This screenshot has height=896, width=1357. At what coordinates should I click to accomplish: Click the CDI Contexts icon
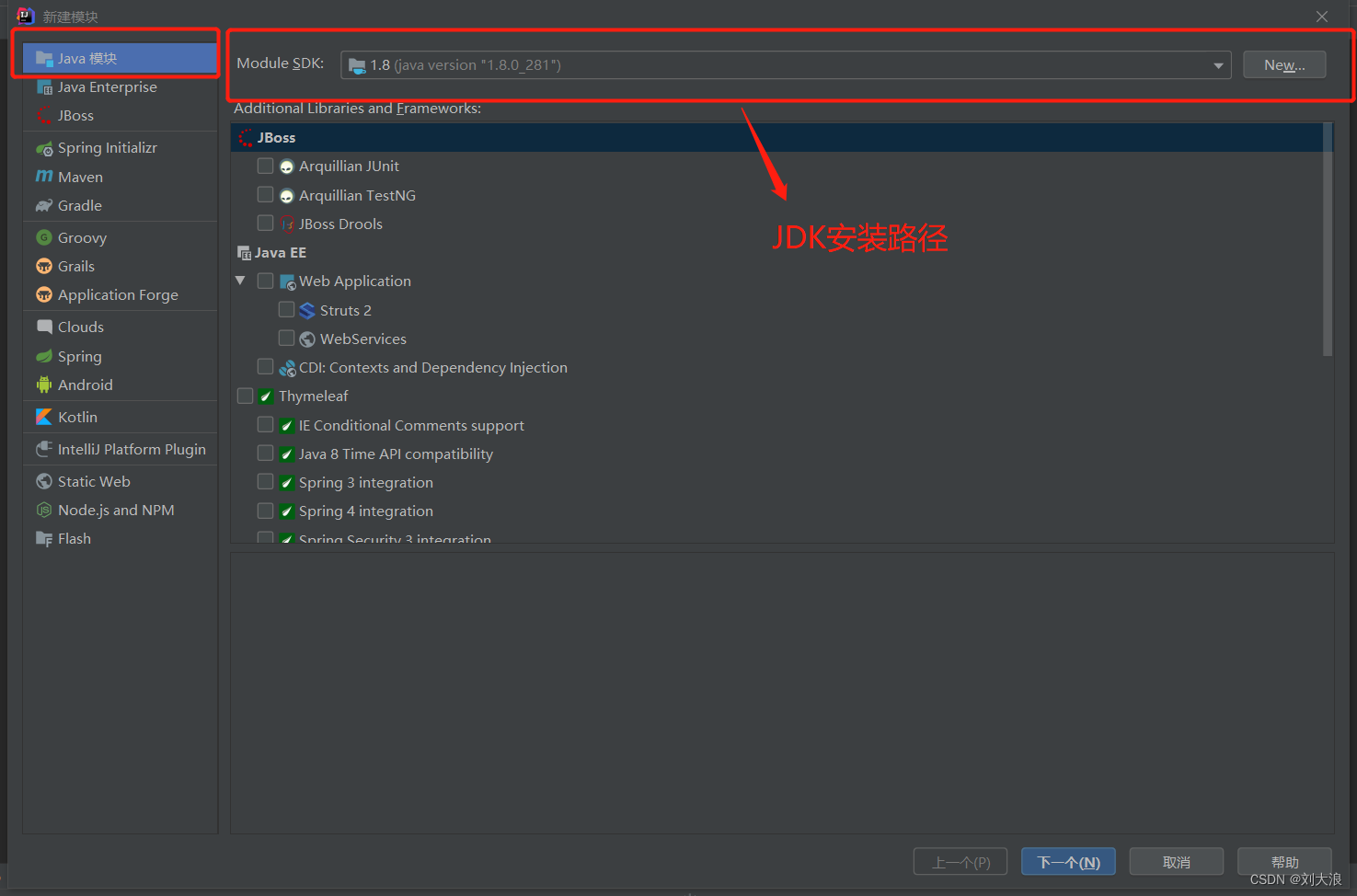pyautogui.click(x=287, y=368)
